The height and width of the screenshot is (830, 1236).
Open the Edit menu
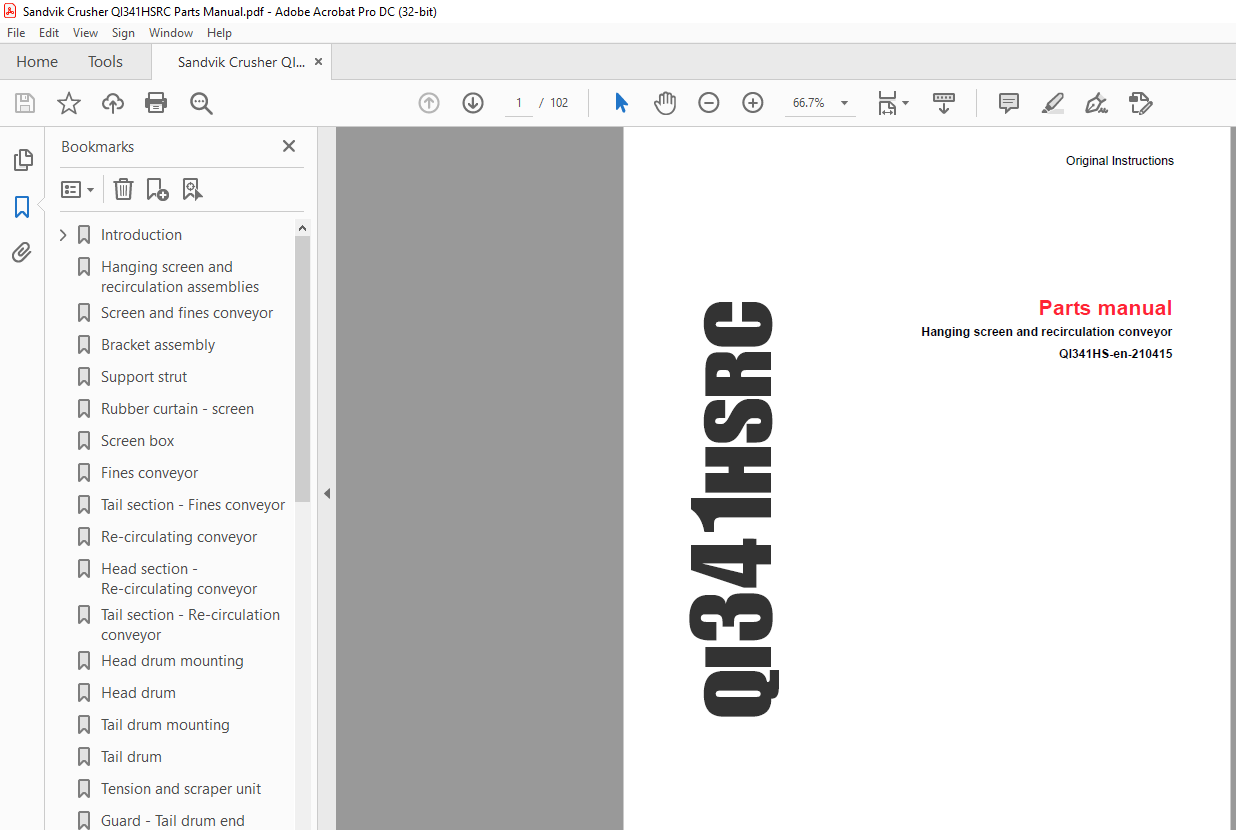coord(49,33)
